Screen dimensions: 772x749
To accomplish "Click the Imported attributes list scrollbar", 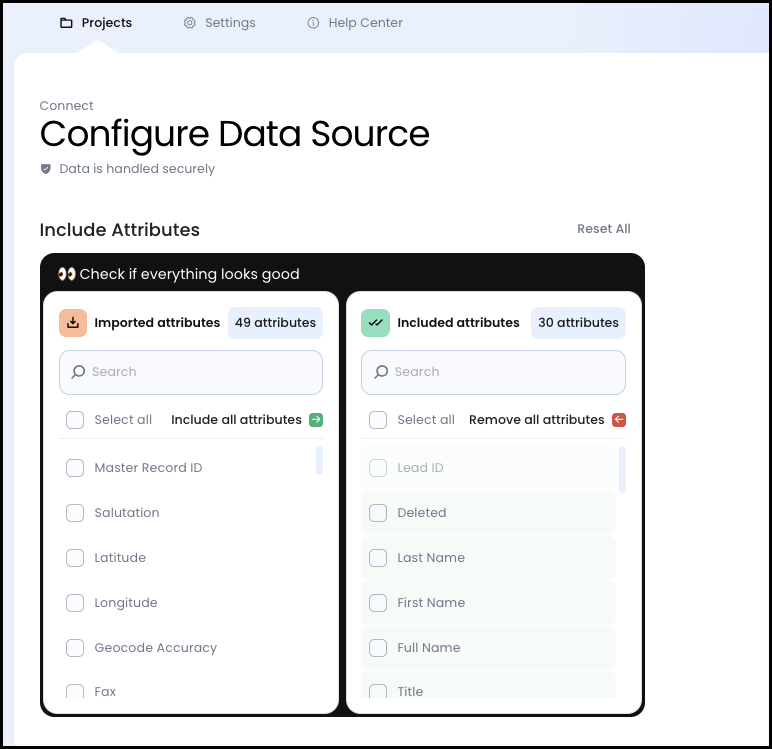I will point(320,461).
